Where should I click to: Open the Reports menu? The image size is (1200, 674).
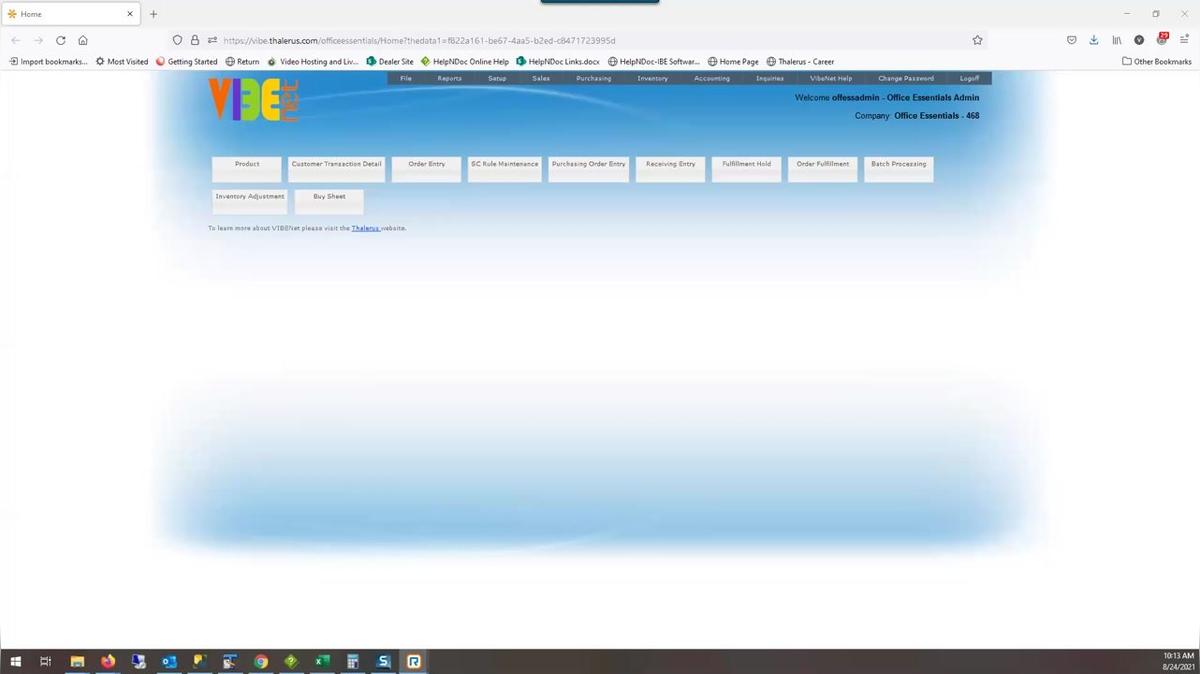click(x=449, y=78)
